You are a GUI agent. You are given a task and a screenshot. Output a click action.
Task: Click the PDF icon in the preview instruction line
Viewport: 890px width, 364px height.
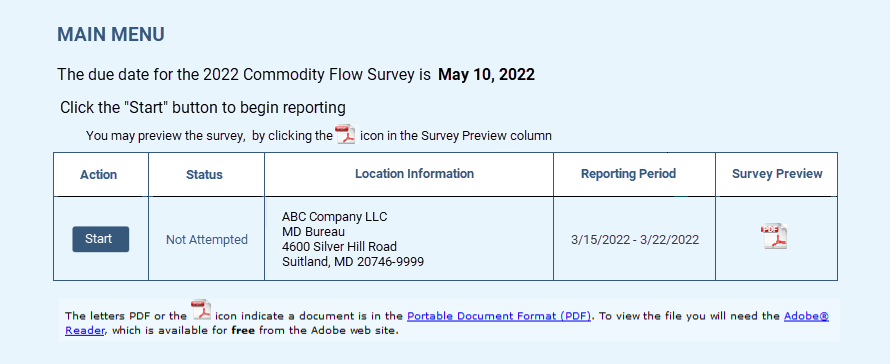345,135
